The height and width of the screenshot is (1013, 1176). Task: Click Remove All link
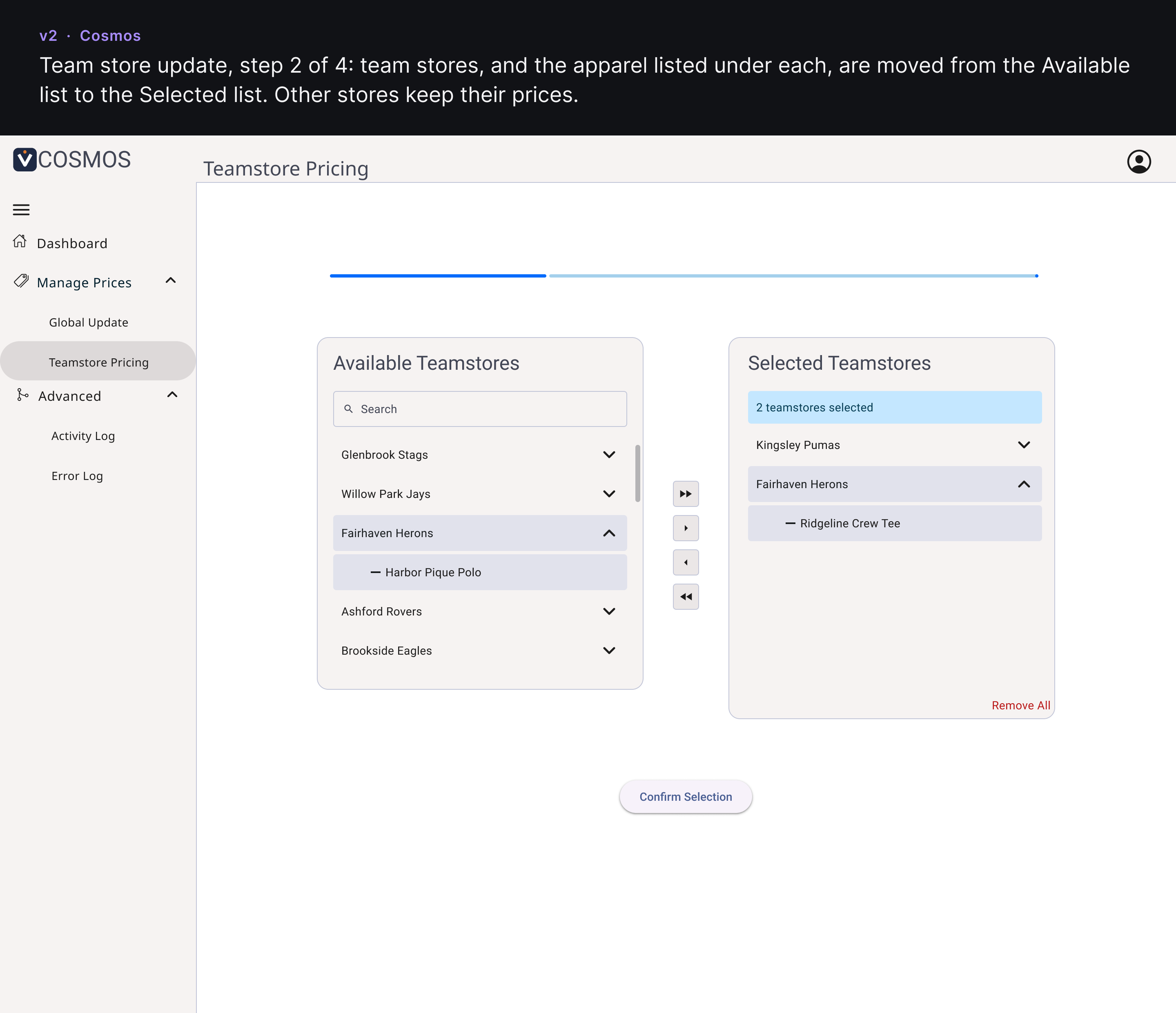pos(1020,705)
